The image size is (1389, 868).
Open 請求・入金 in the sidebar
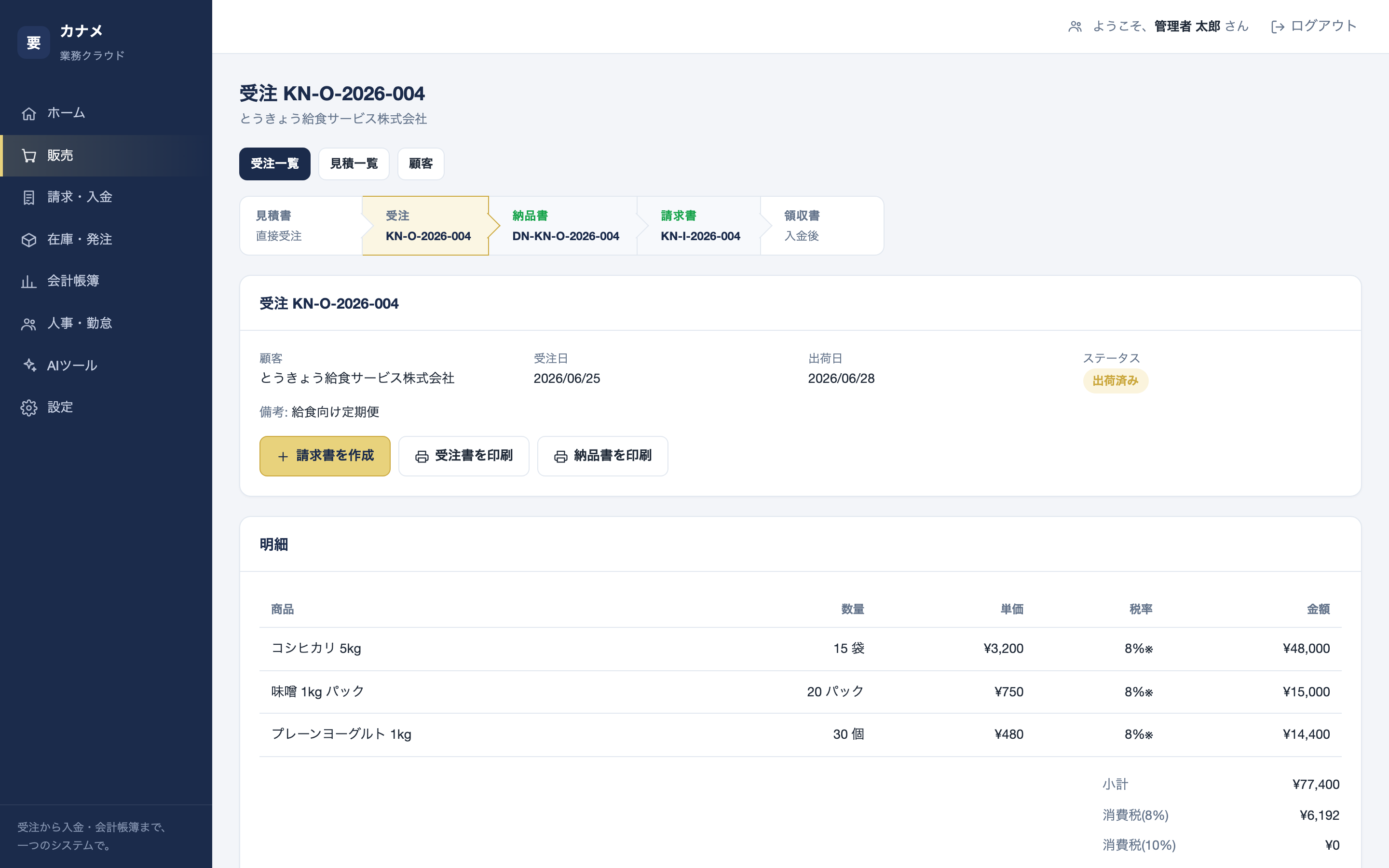[106, 198]
